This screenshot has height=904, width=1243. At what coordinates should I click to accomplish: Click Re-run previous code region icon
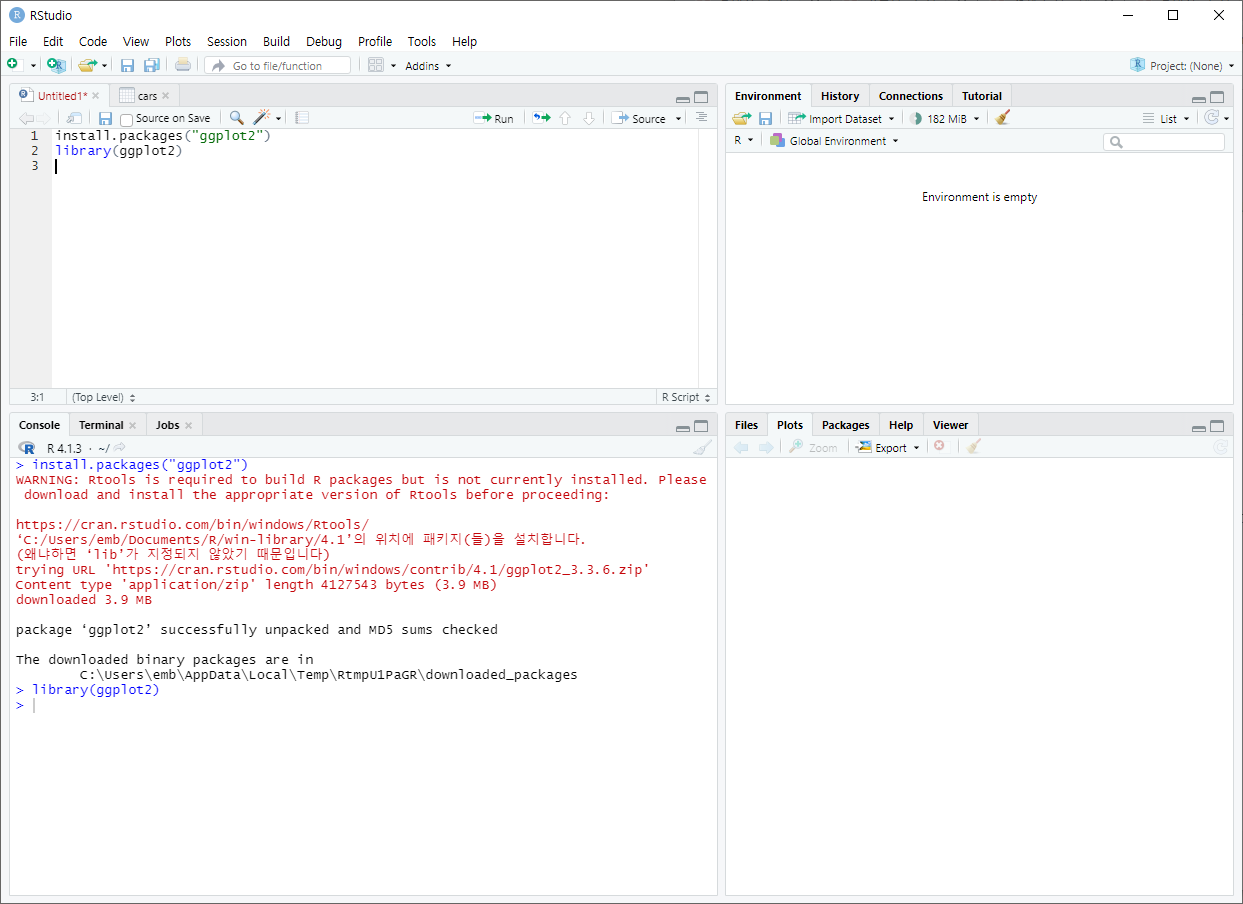pos(541,118)
